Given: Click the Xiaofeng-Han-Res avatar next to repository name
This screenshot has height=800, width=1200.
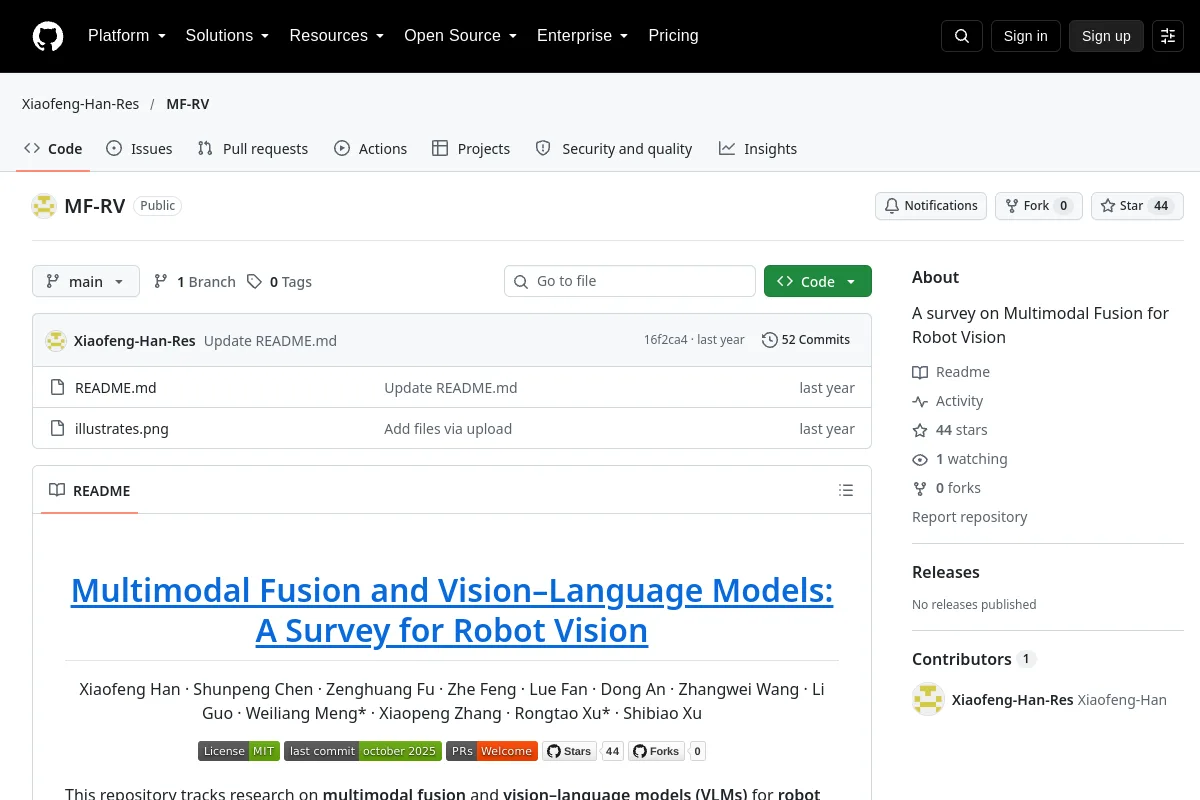Looking at the screenshot, I should tap(44, 206).
